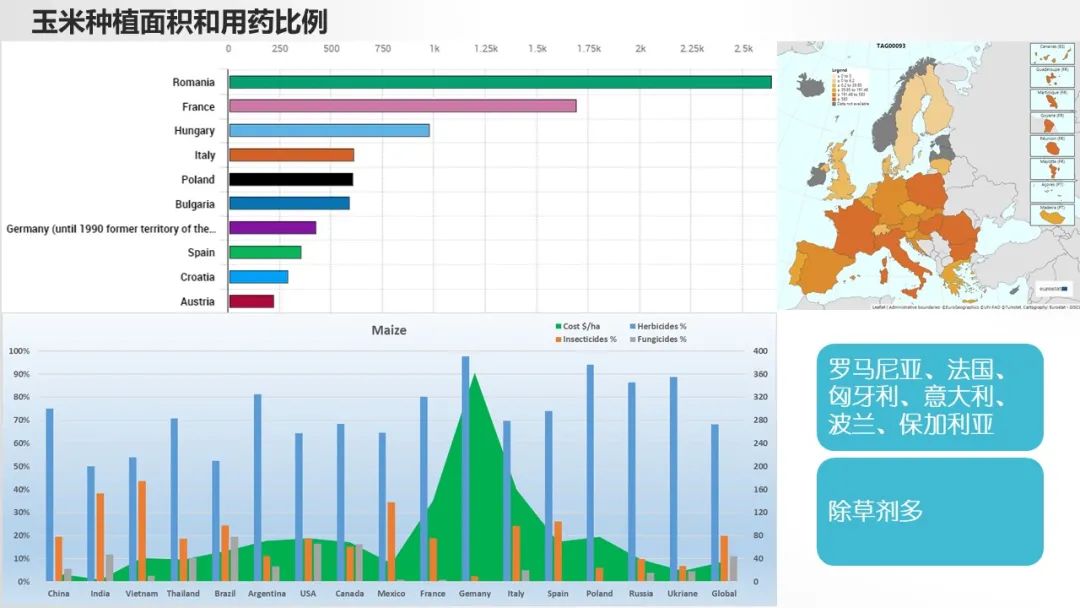Click the blue Herbicides % legend swatch
Image resolution: width=1080 pixels, height=608 pixels.
tap(632, 326)
